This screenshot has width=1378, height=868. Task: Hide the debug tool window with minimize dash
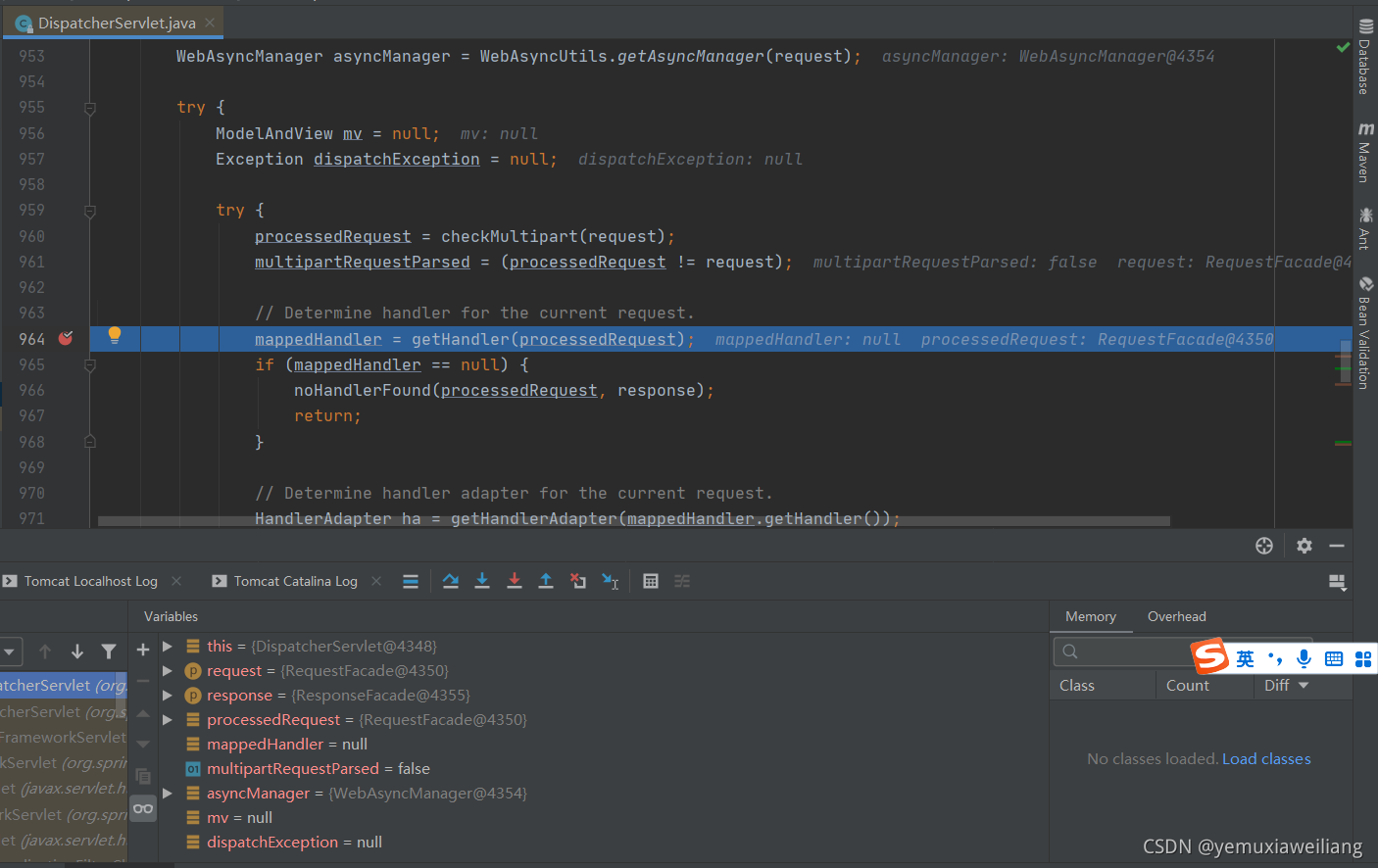1337,546
